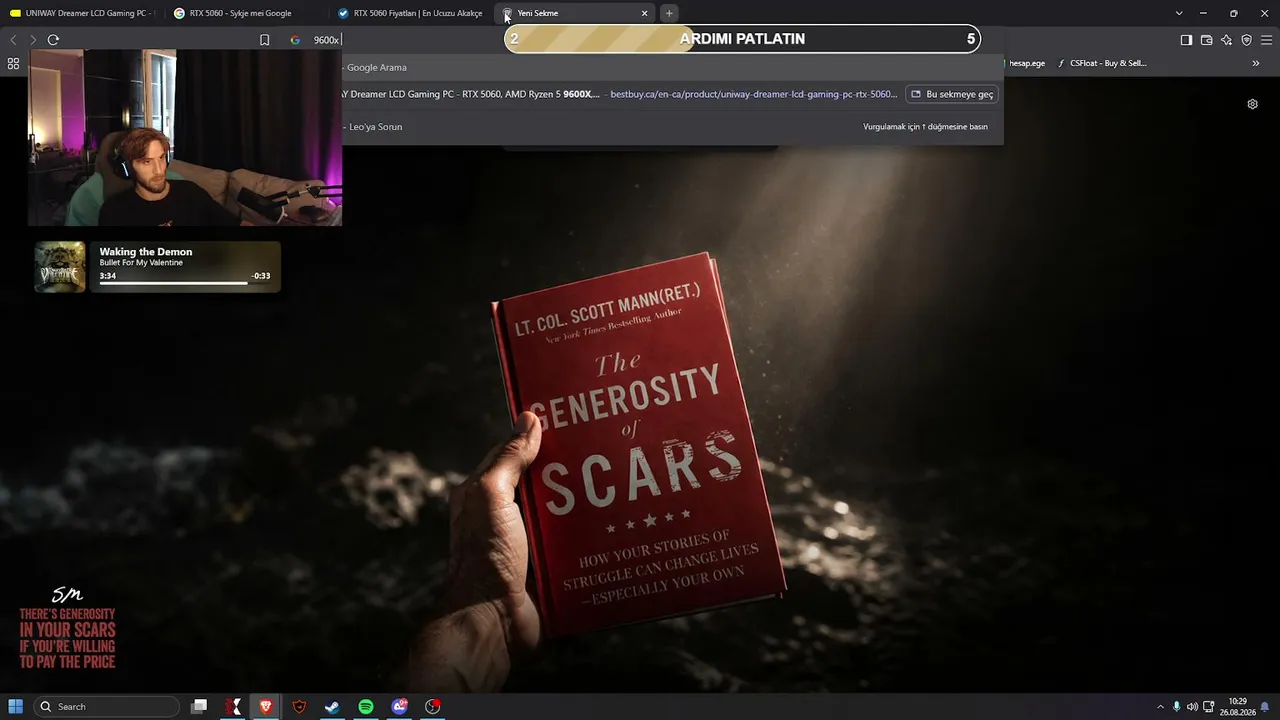Open Leo AI sparkle icon in toolbar
Viewport: 1280px width, 720px height.
tap(1226, 40)
